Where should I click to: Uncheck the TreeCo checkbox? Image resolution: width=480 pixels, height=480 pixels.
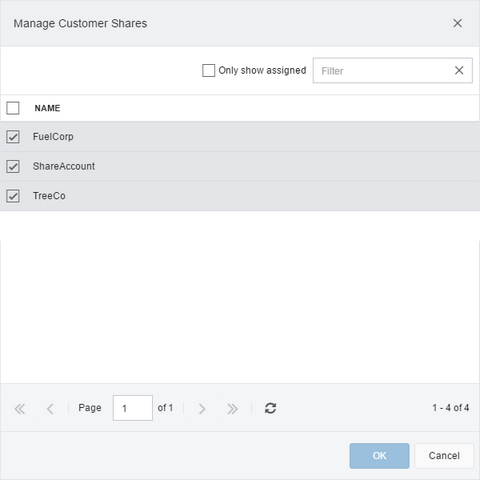(x=13, y=196)
